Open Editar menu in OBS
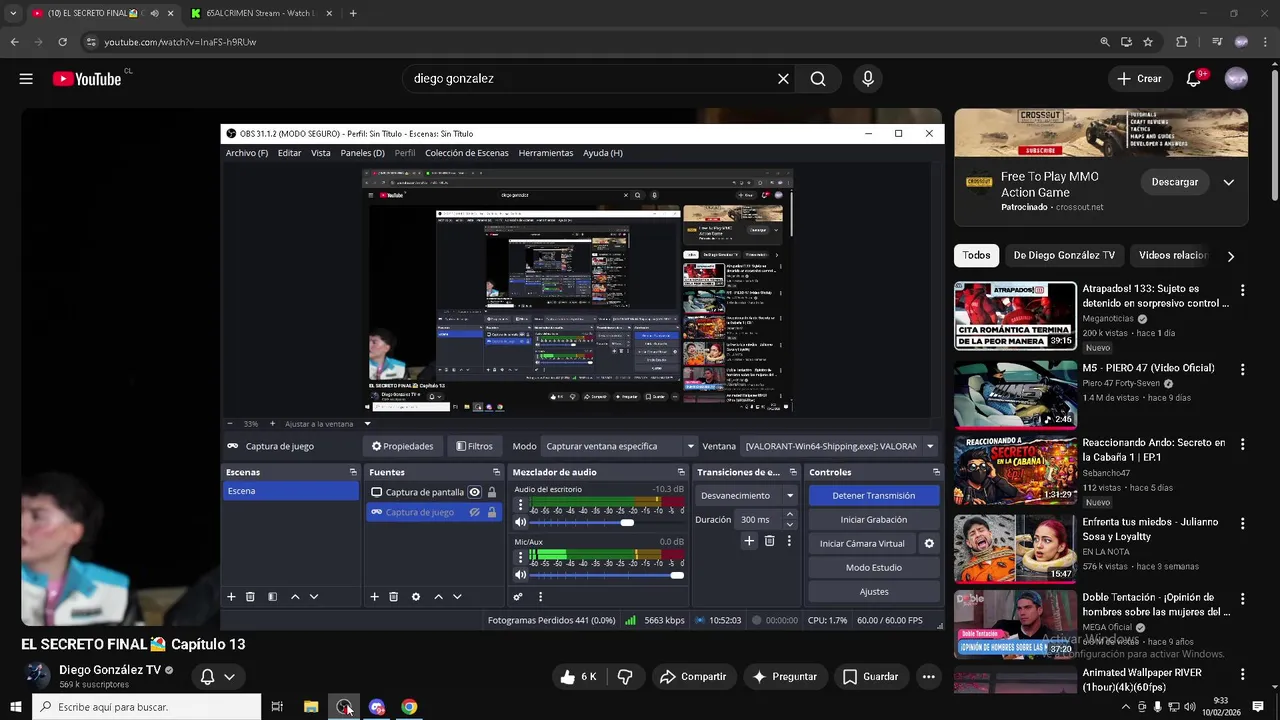The width and height of the screenshot is (1280, 720). pyautogui.click(x=289, y=153)
